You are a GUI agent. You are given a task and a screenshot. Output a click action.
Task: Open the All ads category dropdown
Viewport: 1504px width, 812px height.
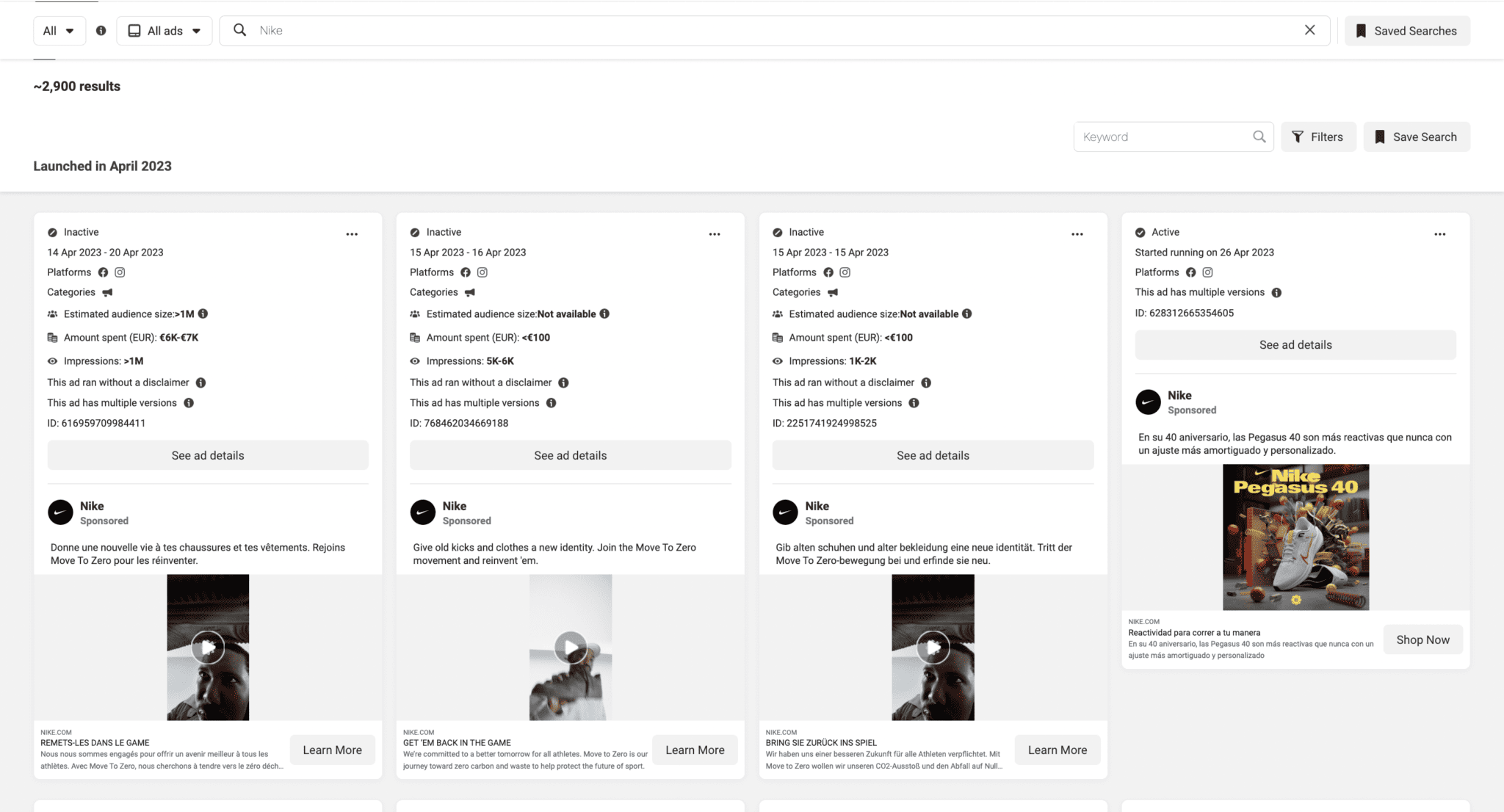(164, 31)
